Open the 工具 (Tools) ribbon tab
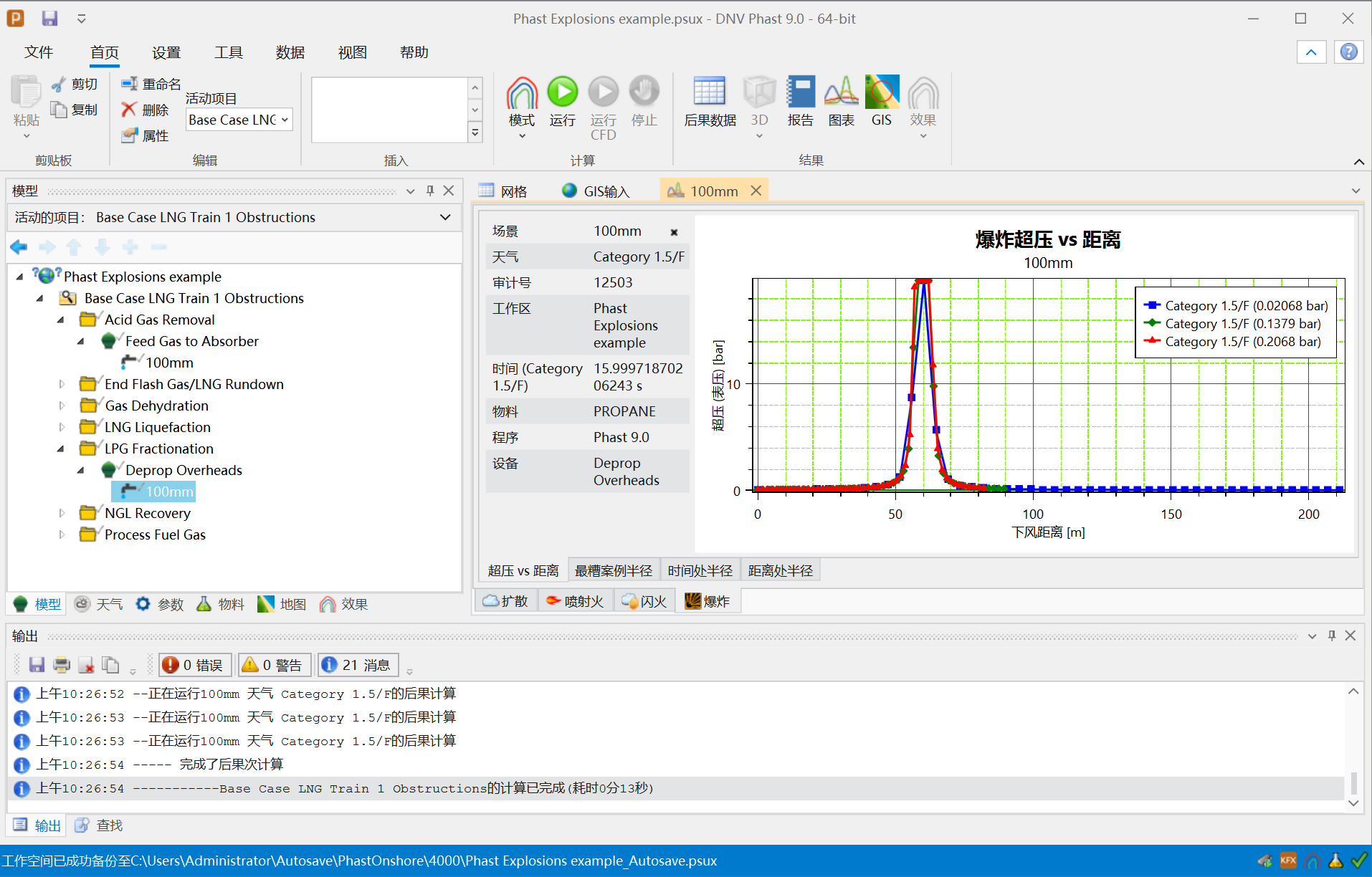This screenshot has width=1372, height=877. tap(228, 52)
